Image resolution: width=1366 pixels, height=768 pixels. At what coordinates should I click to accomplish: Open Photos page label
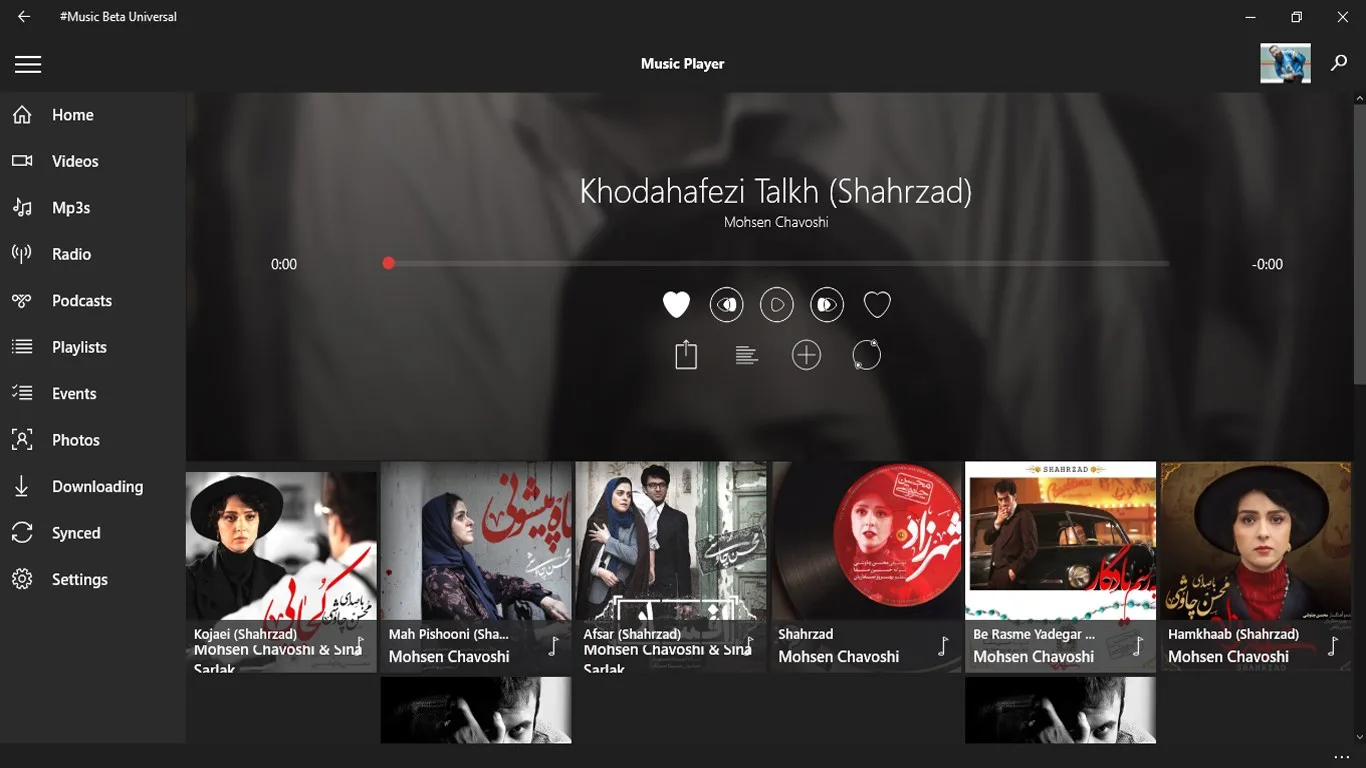76,440
